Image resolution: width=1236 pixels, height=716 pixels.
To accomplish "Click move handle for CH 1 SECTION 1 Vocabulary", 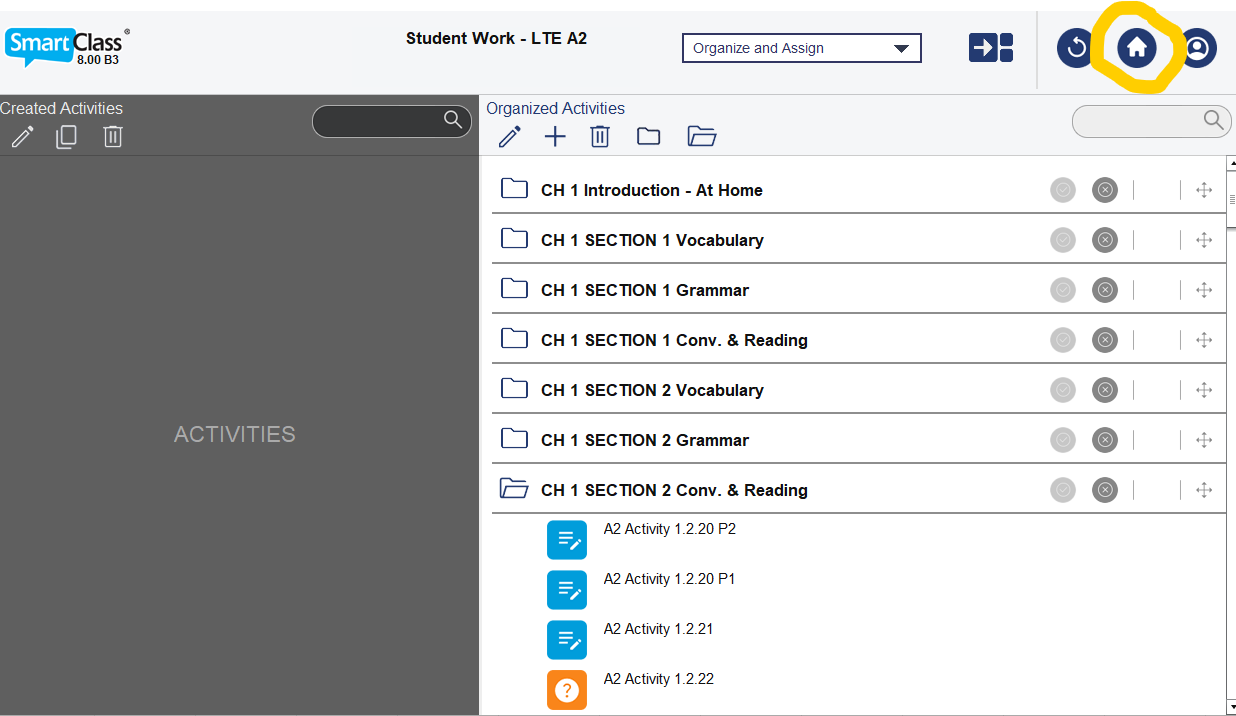I will coord(1204,240).
